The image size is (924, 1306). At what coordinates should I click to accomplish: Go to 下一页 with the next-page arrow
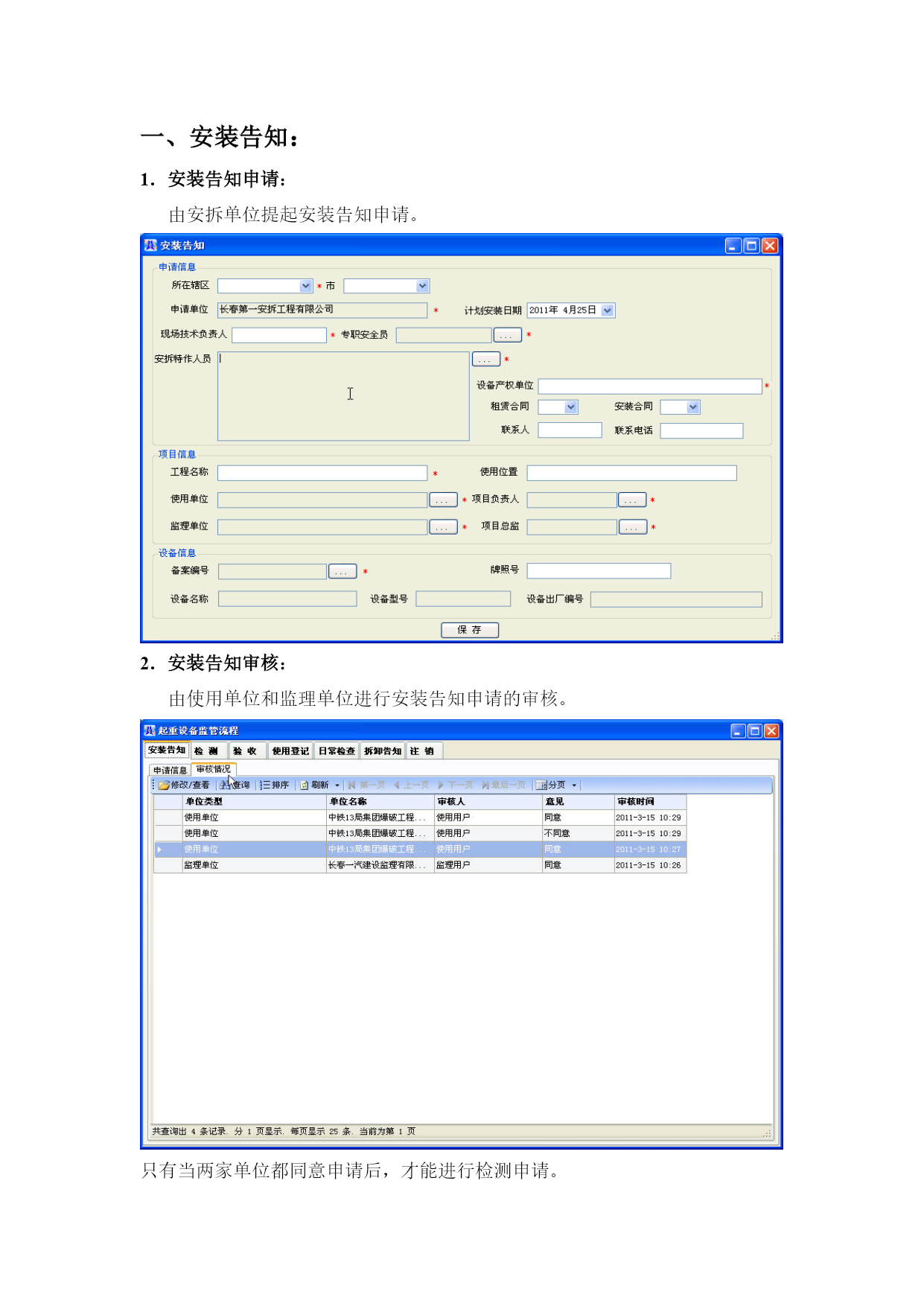(x=441, y=786)
